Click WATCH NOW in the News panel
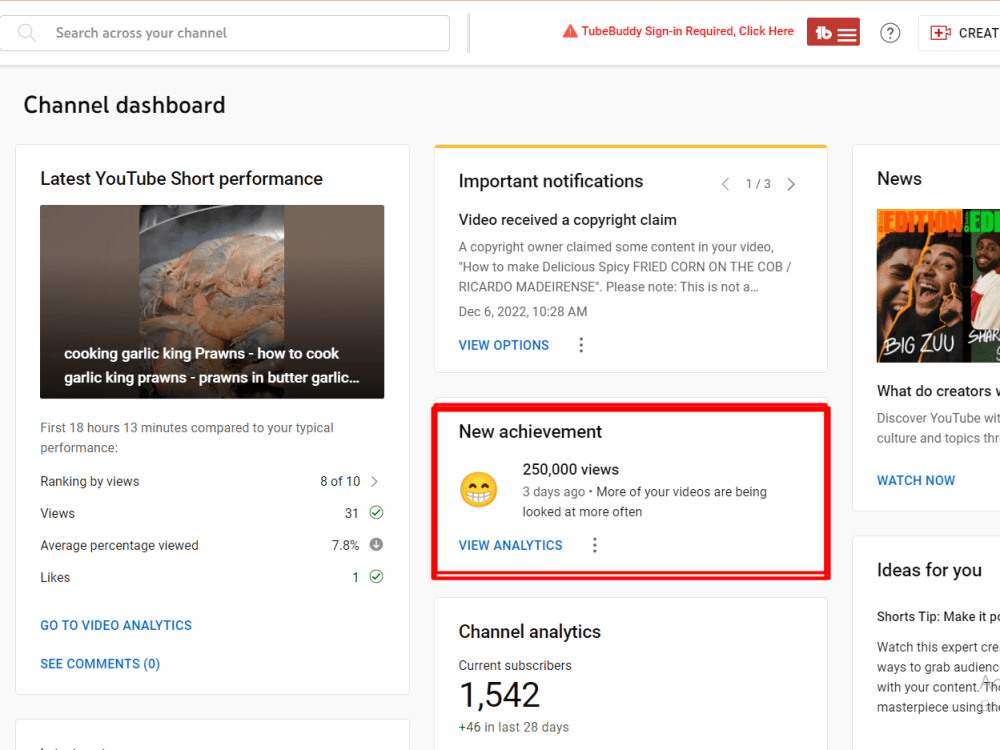Viewport: 1000px width, 750px height. (x=915, y=480)
